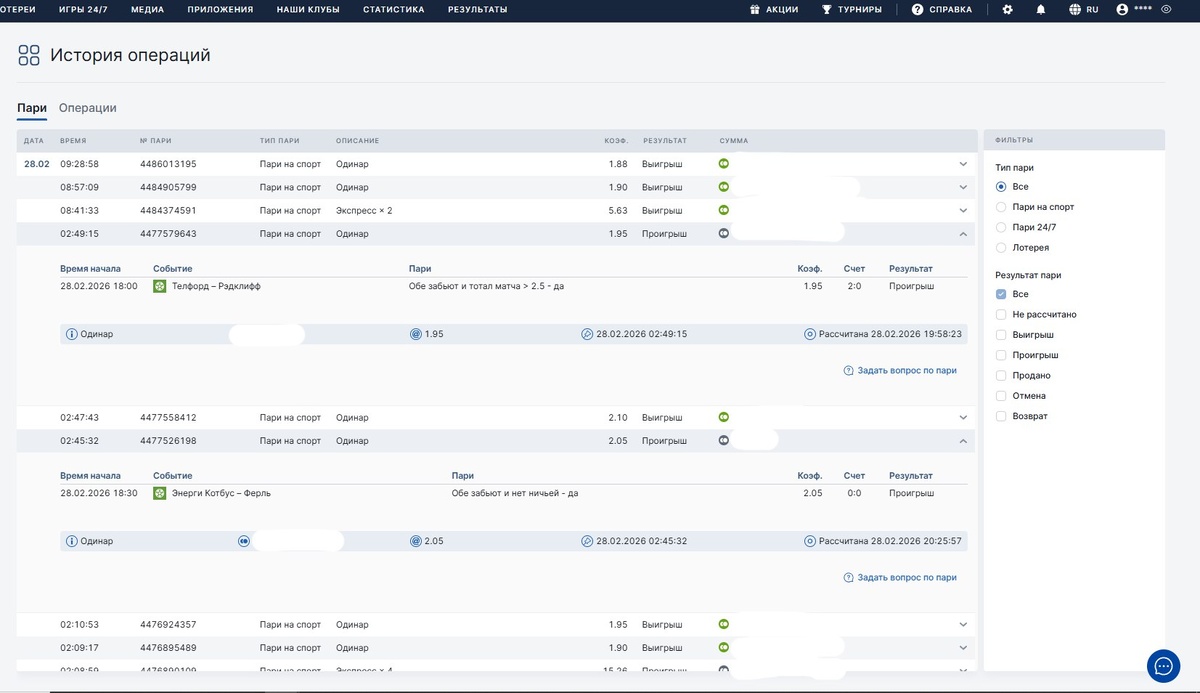Enable the Продано checkbox
Viewport: 1200px width, 693px height.
1001,376
